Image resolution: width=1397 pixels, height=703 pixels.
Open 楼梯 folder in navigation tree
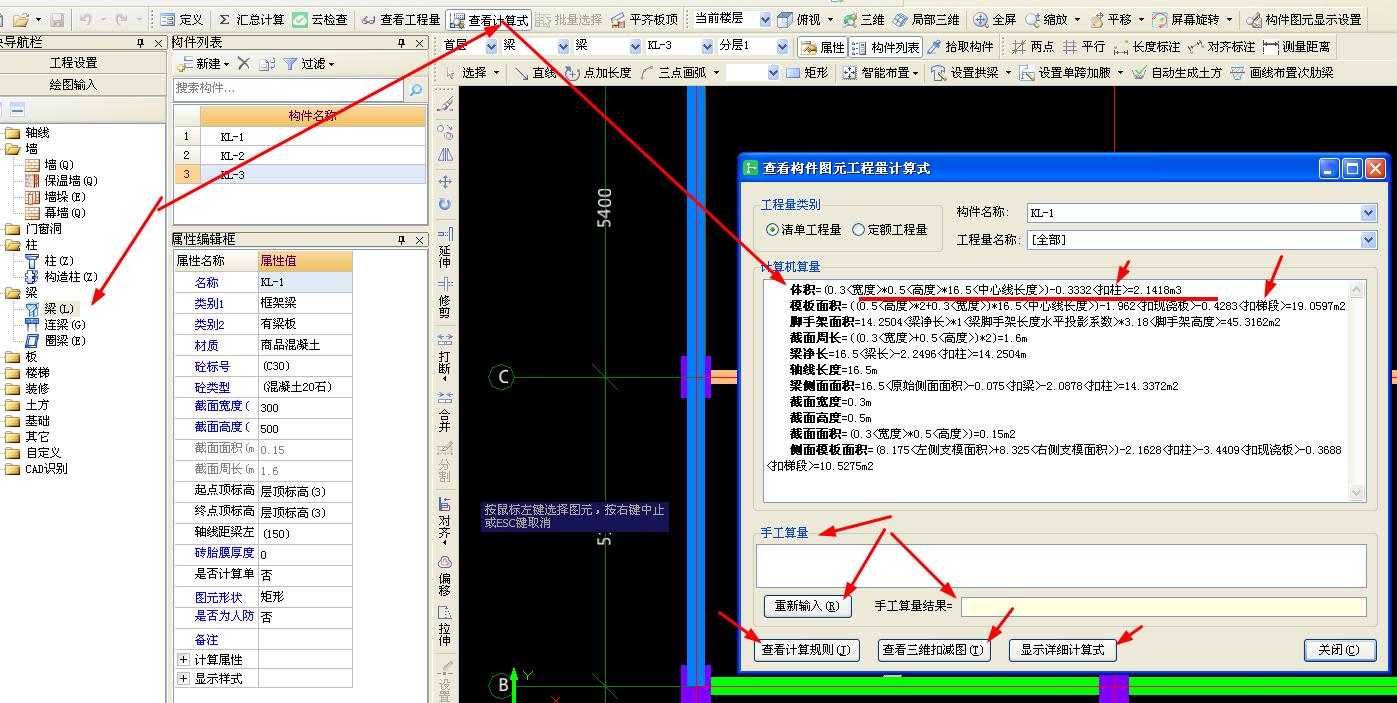click(37, 373)
